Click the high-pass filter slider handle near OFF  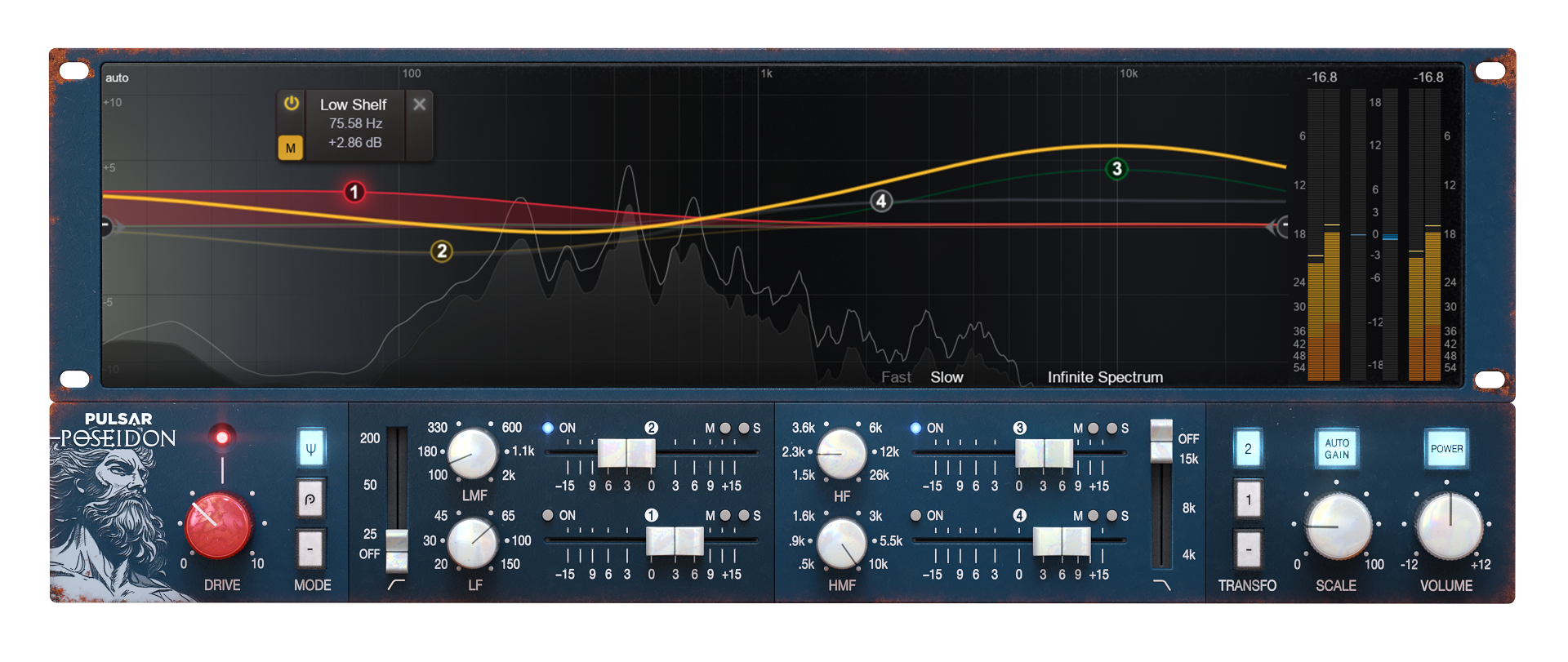tap(397, 550)
